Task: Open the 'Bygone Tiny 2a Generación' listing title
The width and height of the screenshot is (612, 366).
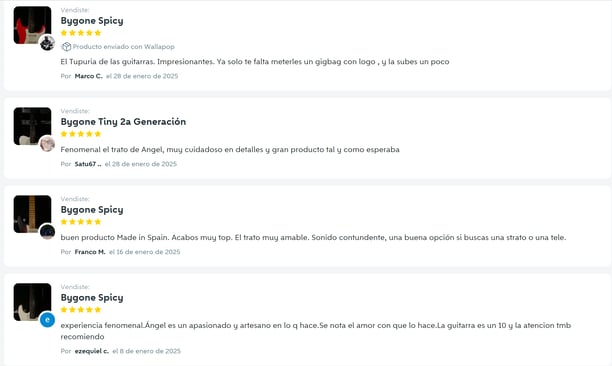Action: [x=123, y=122]
